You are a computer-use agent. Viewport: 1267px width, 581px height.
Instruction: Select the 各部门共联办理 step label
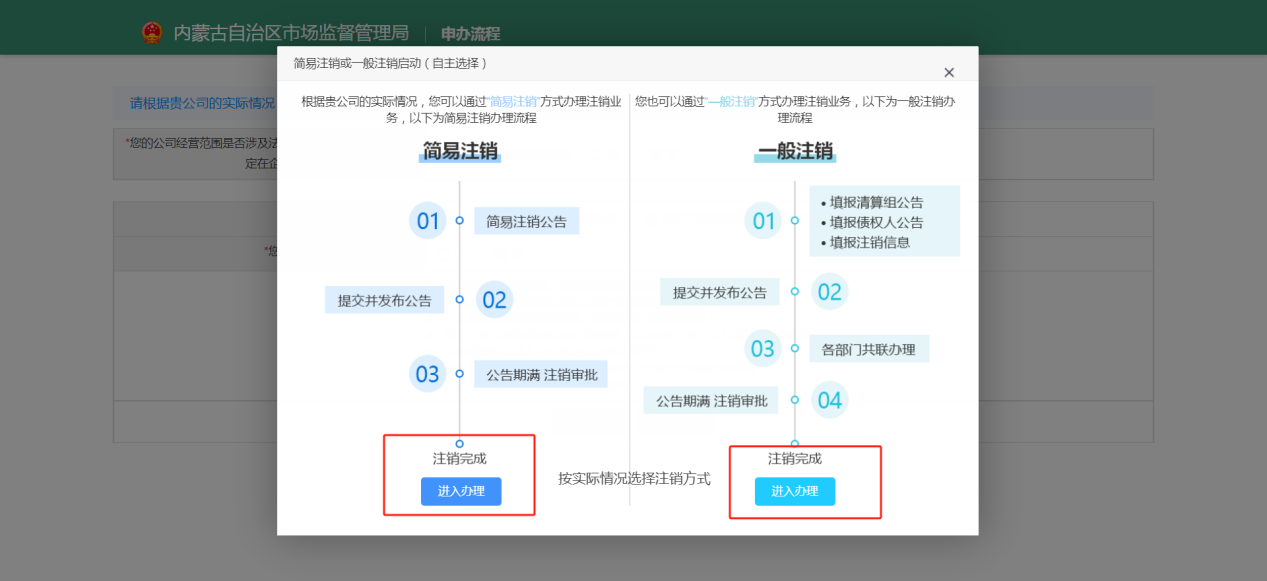coord(868,349)
